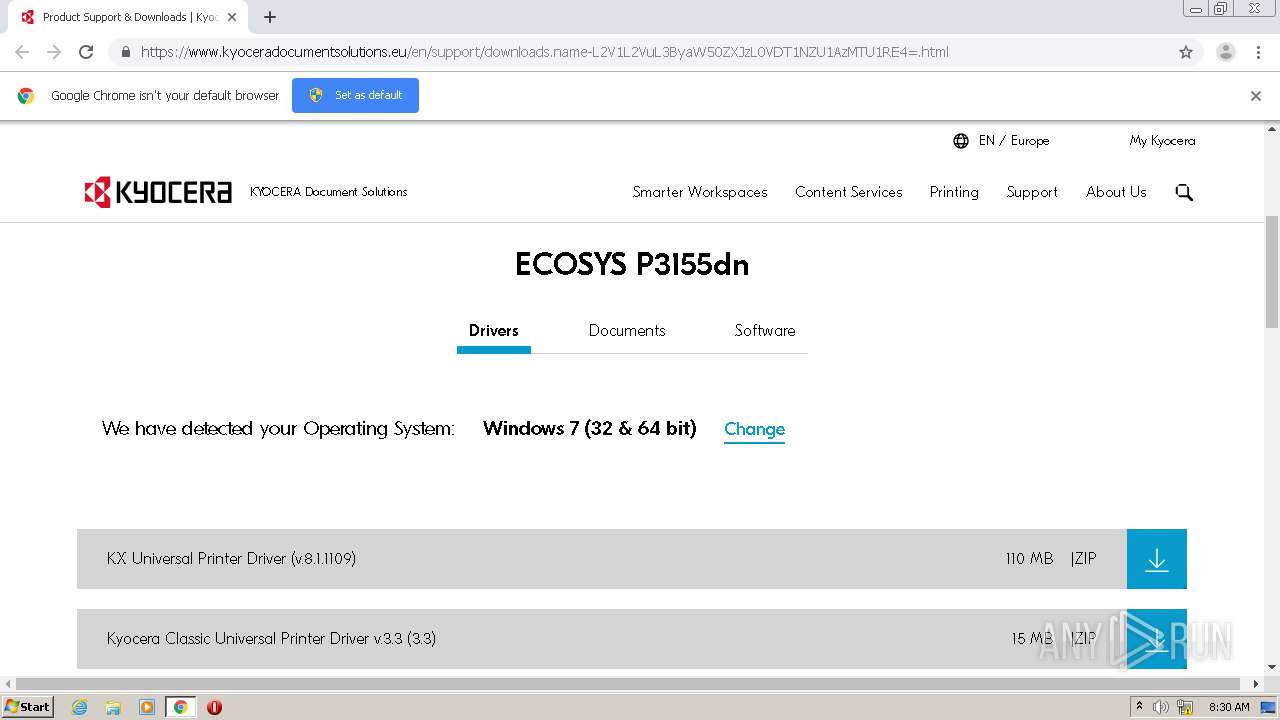1280x720 pixels.
Task: Click the Kyocera logo in the header
Action: [x=158, y=192]
